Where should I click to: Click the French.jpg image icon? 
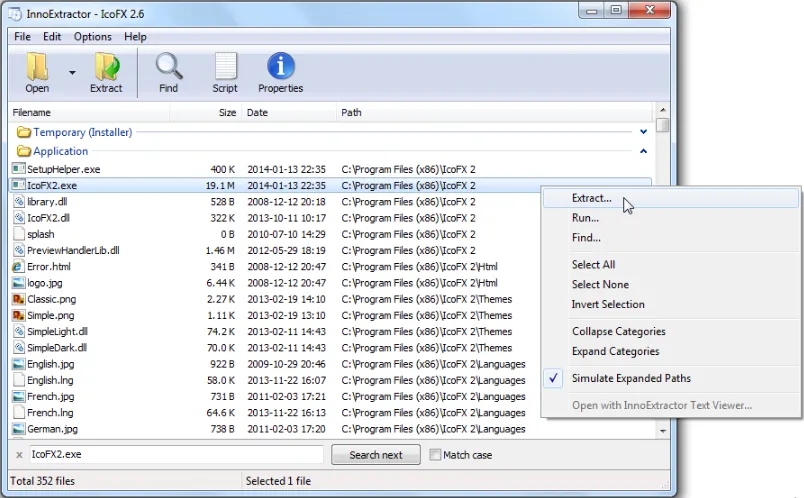(x=18, y=396)
